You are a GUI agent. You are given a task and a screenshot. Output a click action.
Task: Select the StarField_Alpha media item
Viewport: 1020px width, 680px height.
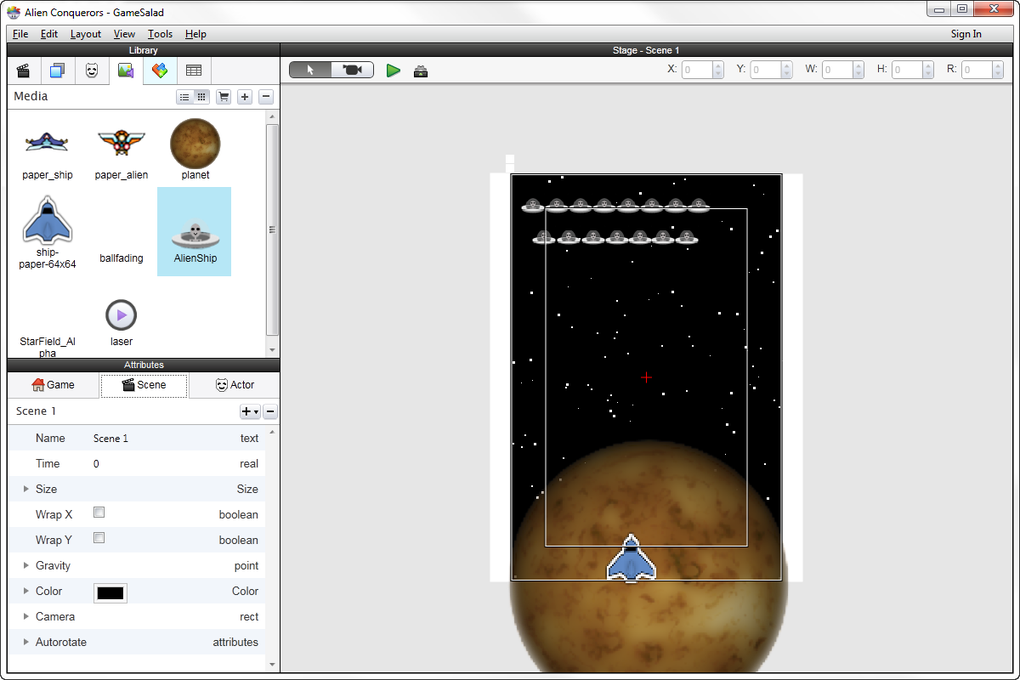coord(47,346)
